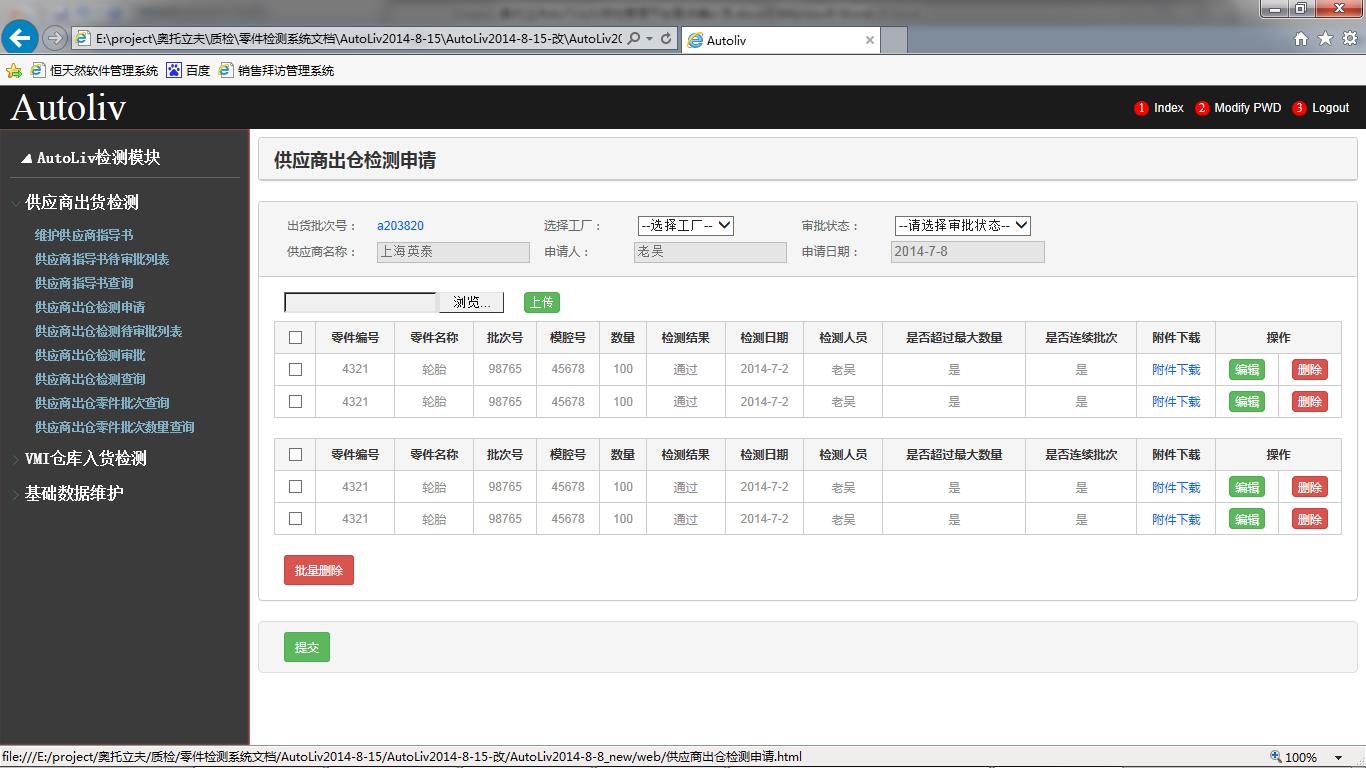Open zoom level magnifier in status bar
Screen dimensions: 1366x768
coord(1276,757)
